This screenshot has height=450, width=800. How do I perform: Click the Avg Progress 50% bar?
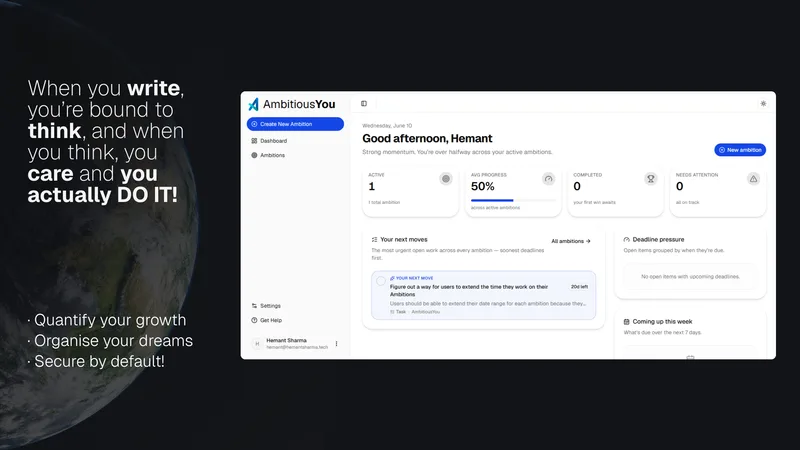tap(513, 201)
